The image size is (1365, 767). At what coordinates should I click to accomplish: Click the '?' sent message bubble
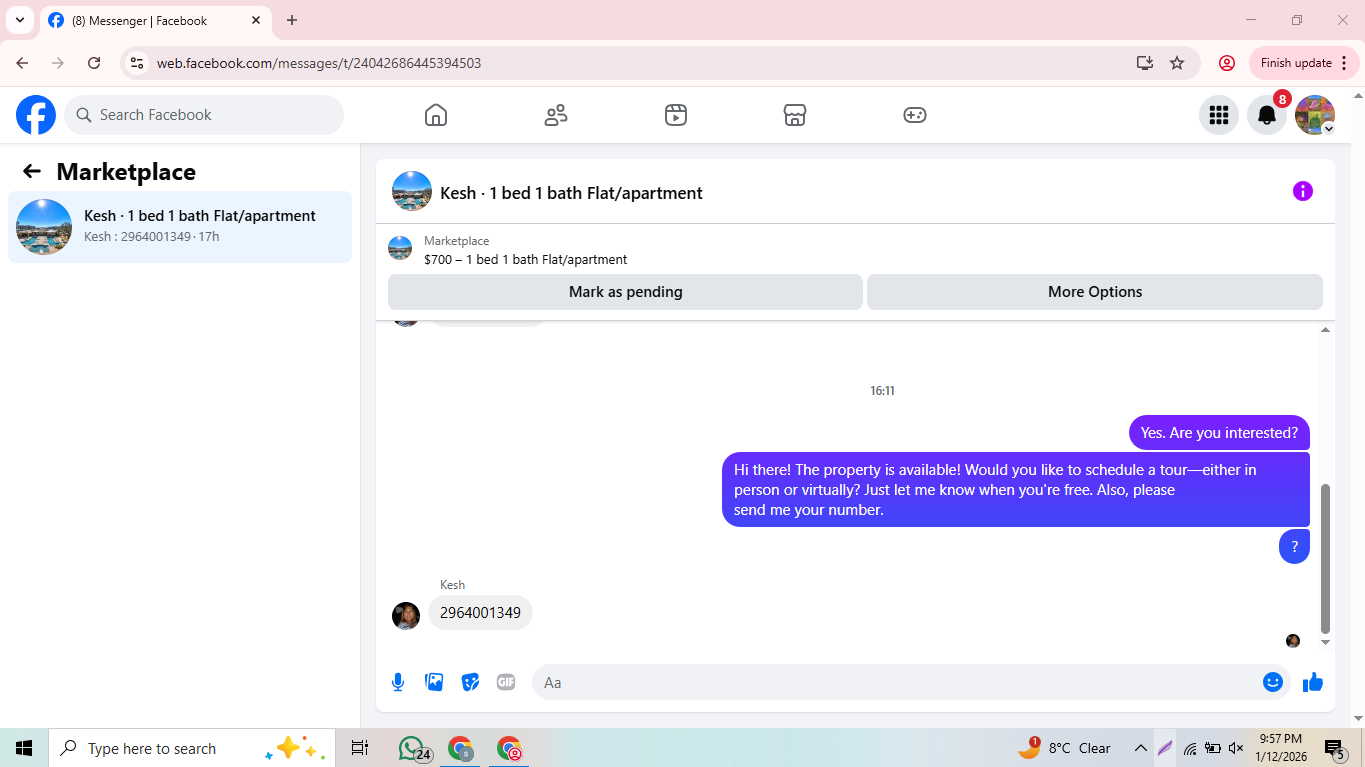point(1294,547)
